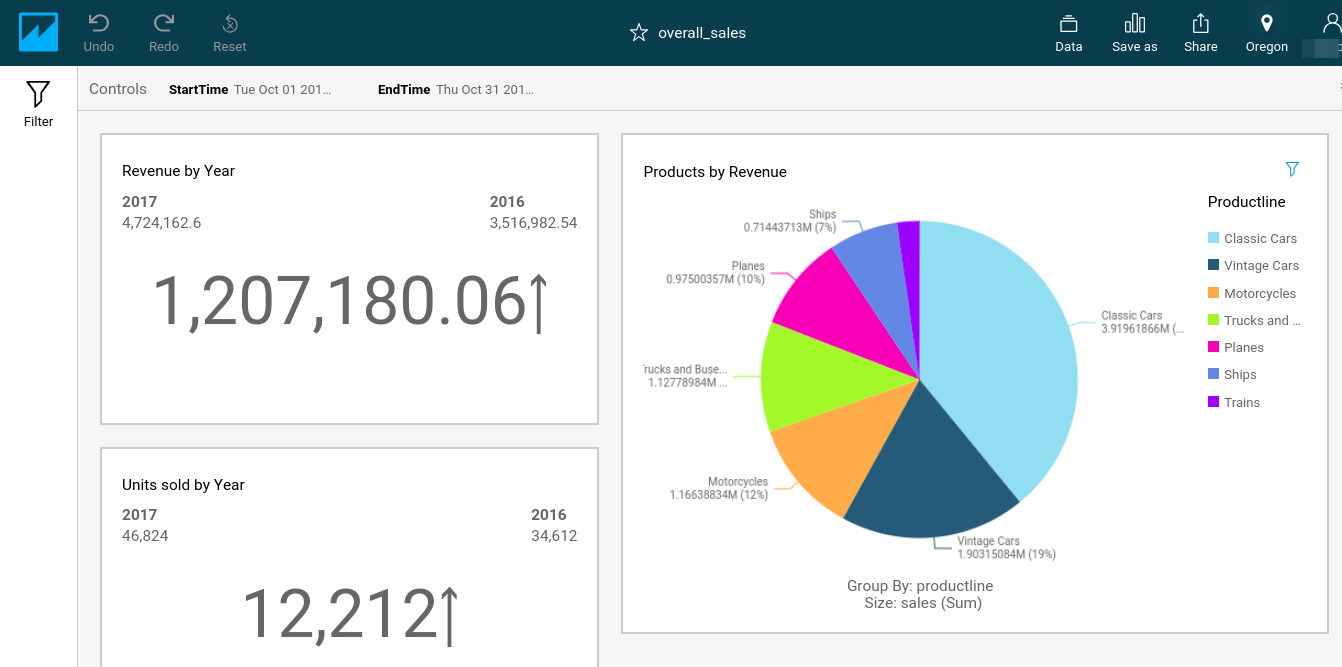Click the Save as button
The width and height of the screenshot is (1342, 667).
pos(1134,32)
